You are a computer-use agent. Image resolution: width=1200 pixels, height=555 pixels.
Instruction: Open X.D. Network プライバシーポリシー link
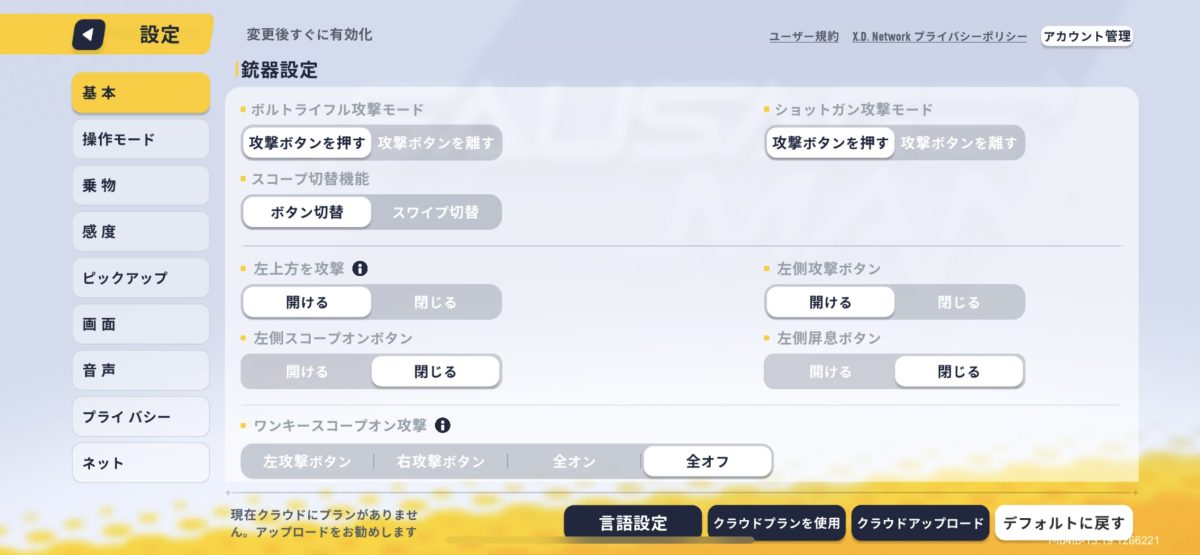pyautogui.click(x=939, y=36)
